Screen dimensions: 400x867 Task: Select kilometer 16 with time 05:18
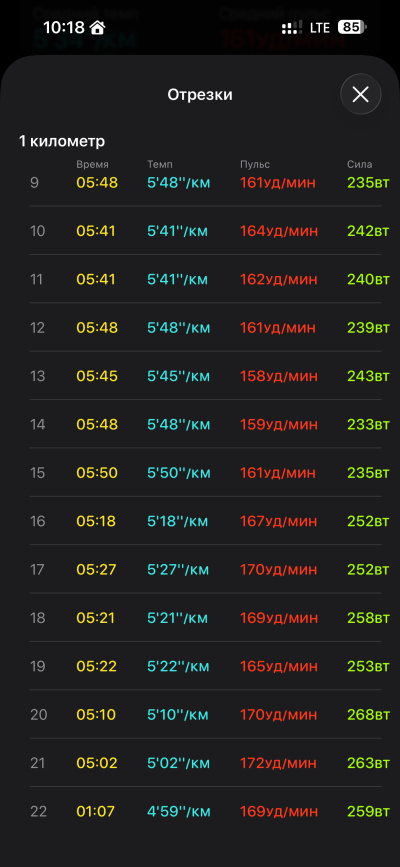[205, 521]
